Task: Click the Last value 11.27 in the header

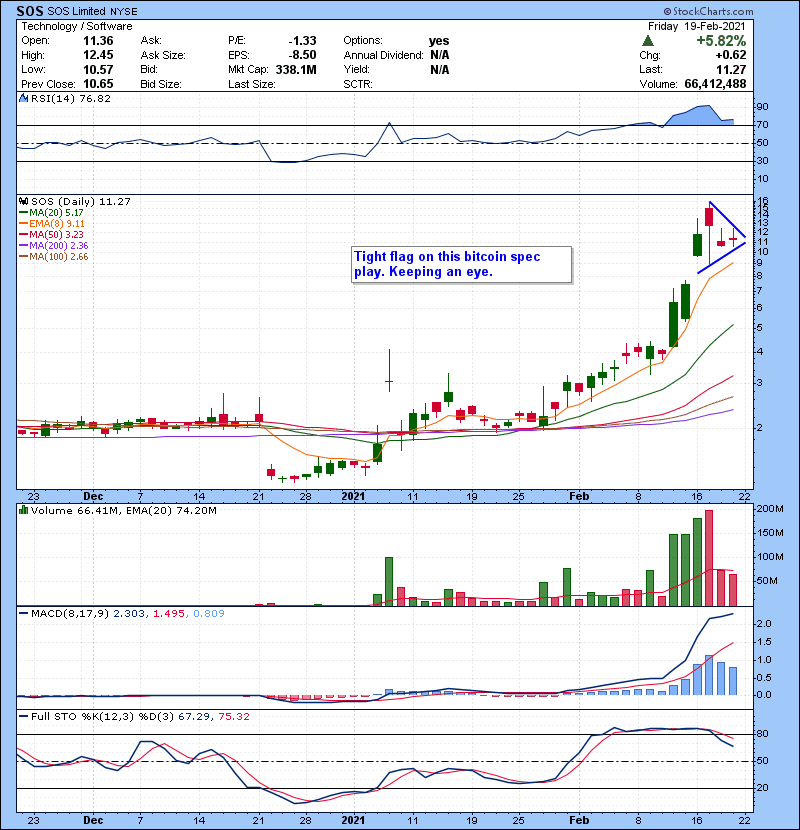Action: pos(731,69)
